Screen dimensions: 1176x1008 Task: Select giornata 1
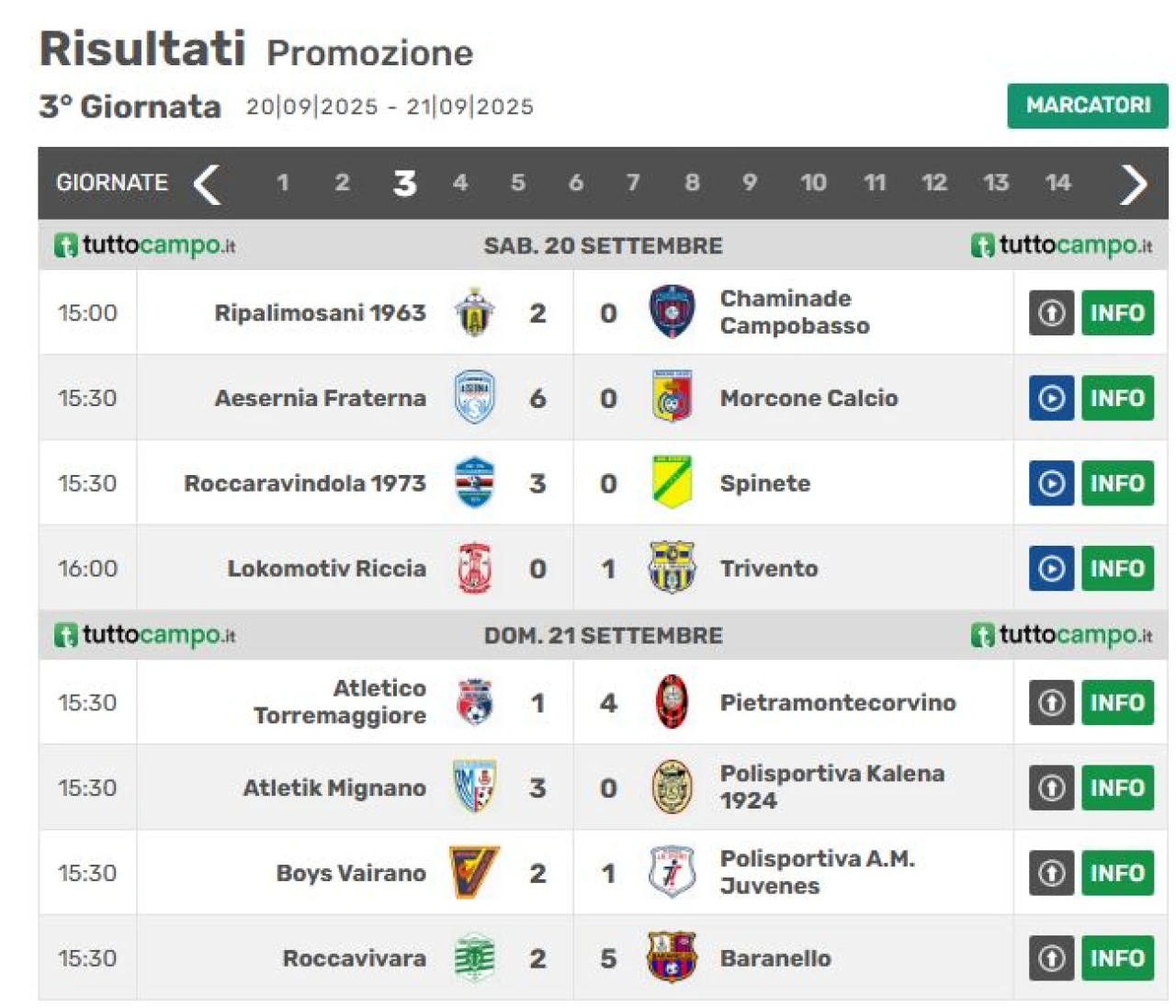(283, 183)
